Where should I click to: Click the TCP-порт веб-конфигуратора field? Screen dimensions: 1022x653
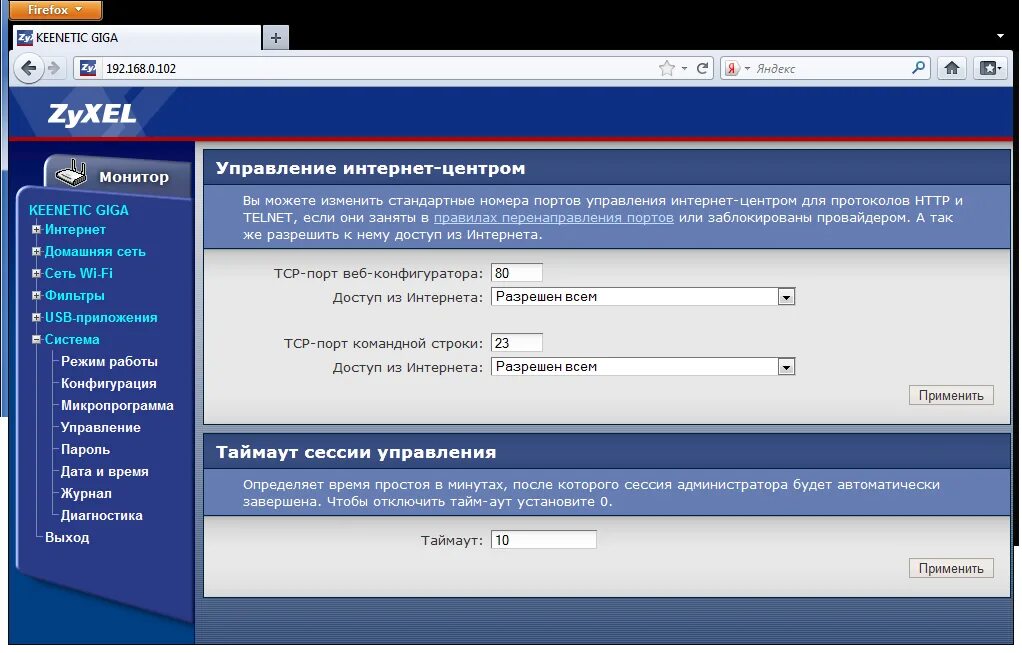coord(516,273)
